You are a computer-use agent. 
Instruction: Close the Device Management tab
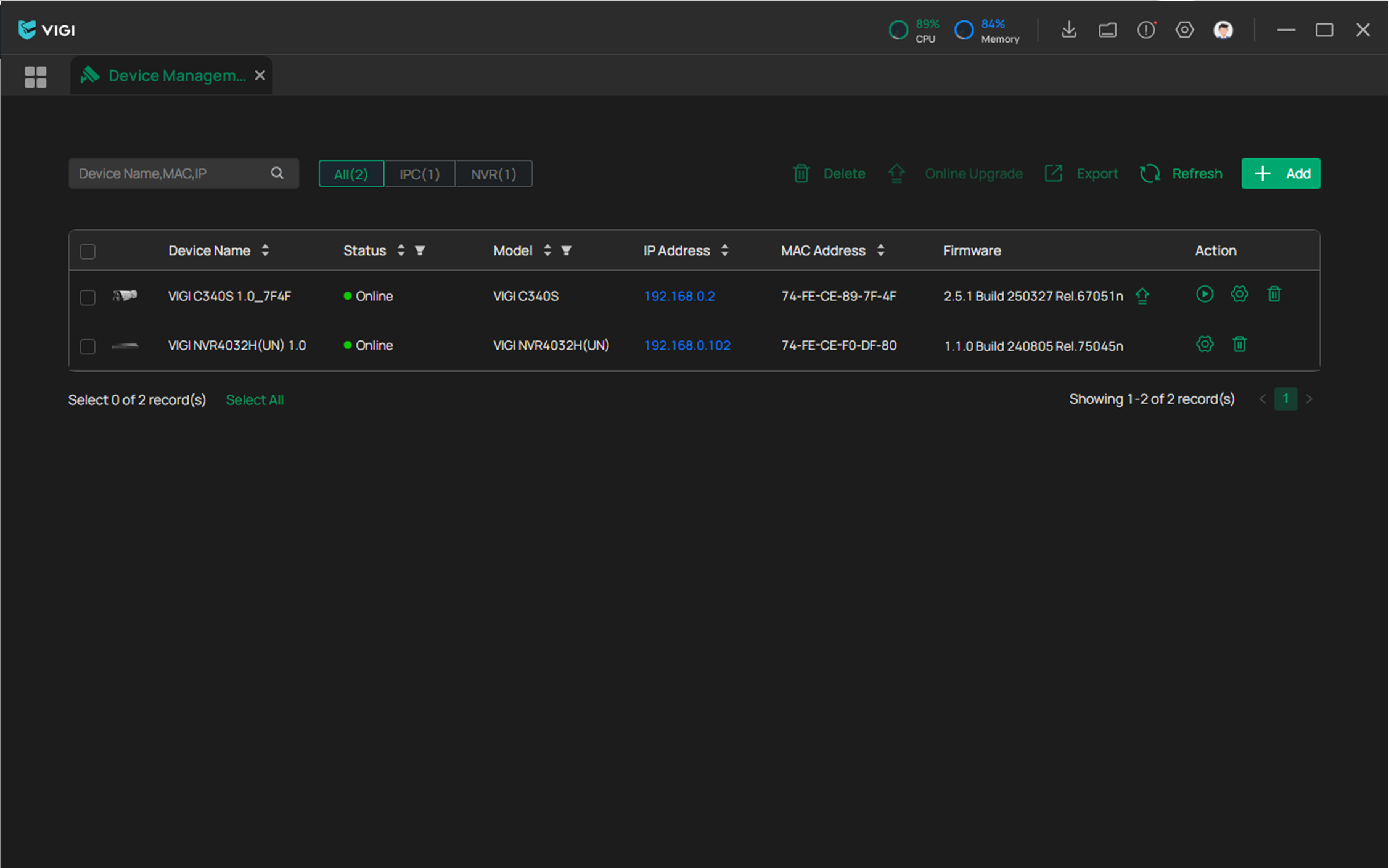coord(260,75)
